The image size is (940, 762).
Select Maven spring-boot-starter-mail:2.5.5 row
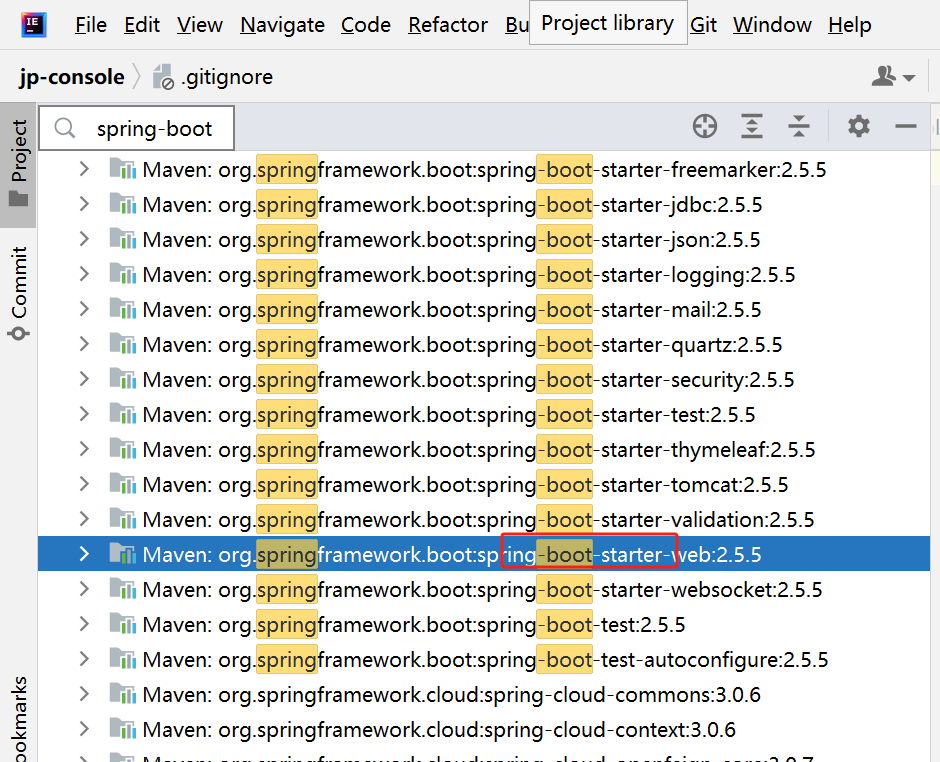(x=484, y=309)
